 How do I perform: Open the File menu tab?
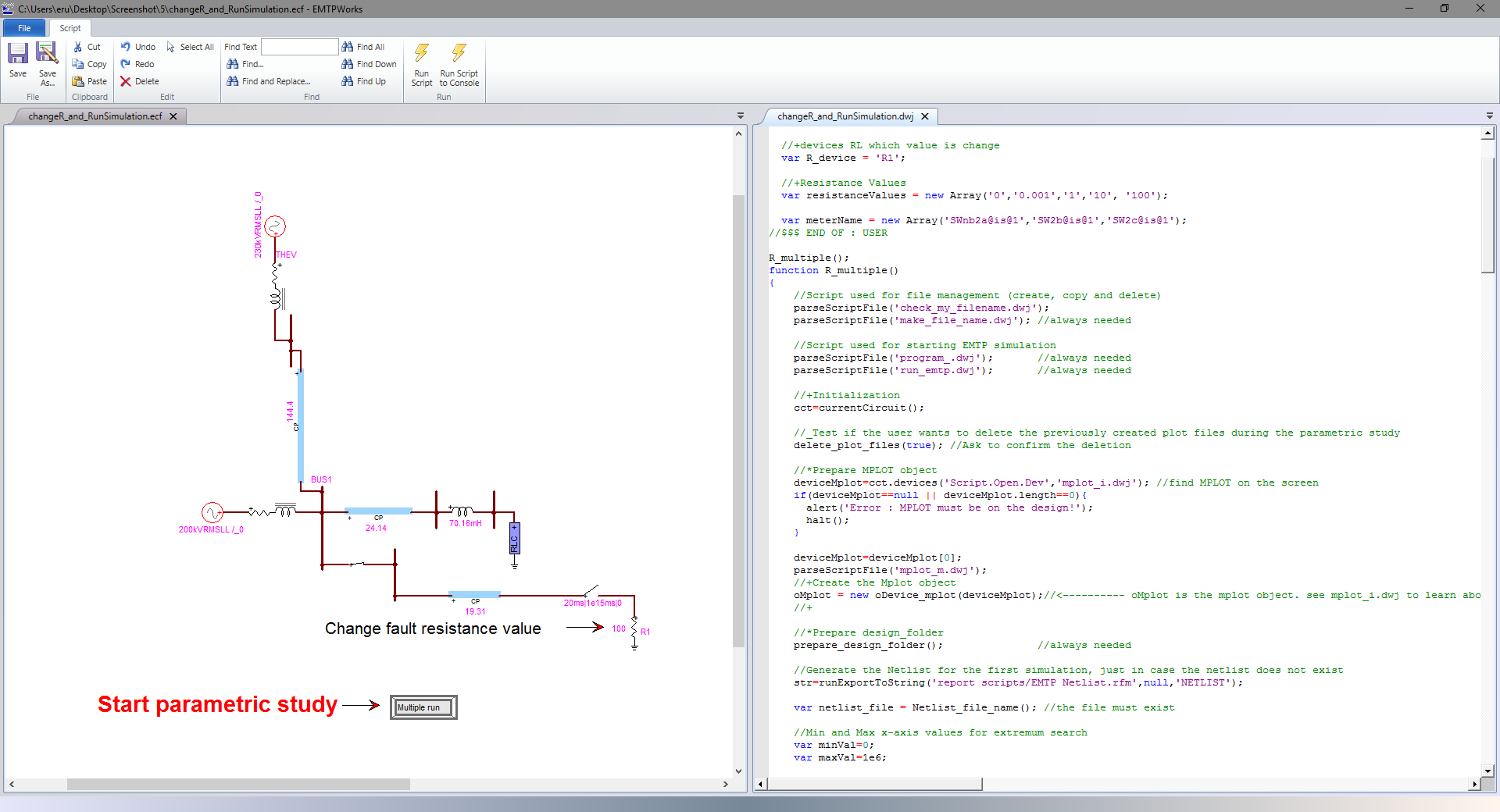tap(24, 28)
